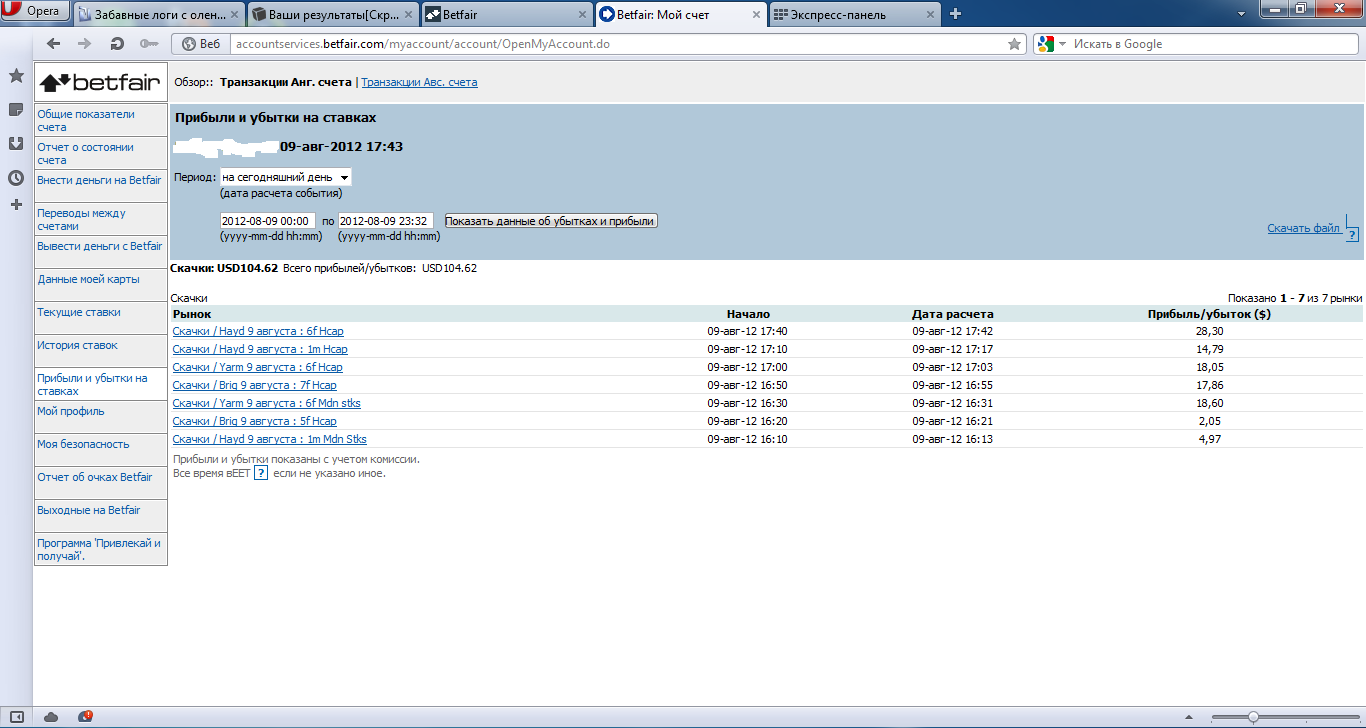Open market 'Brig 9 августа : 7f Hcap'

(x=254, y=385)
